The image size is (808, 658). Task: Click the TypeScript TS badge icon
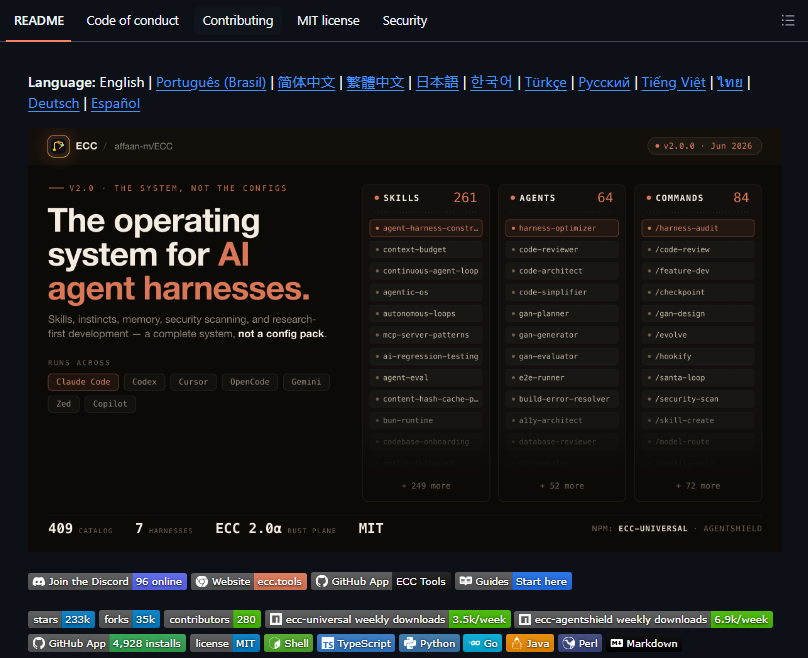328,643
